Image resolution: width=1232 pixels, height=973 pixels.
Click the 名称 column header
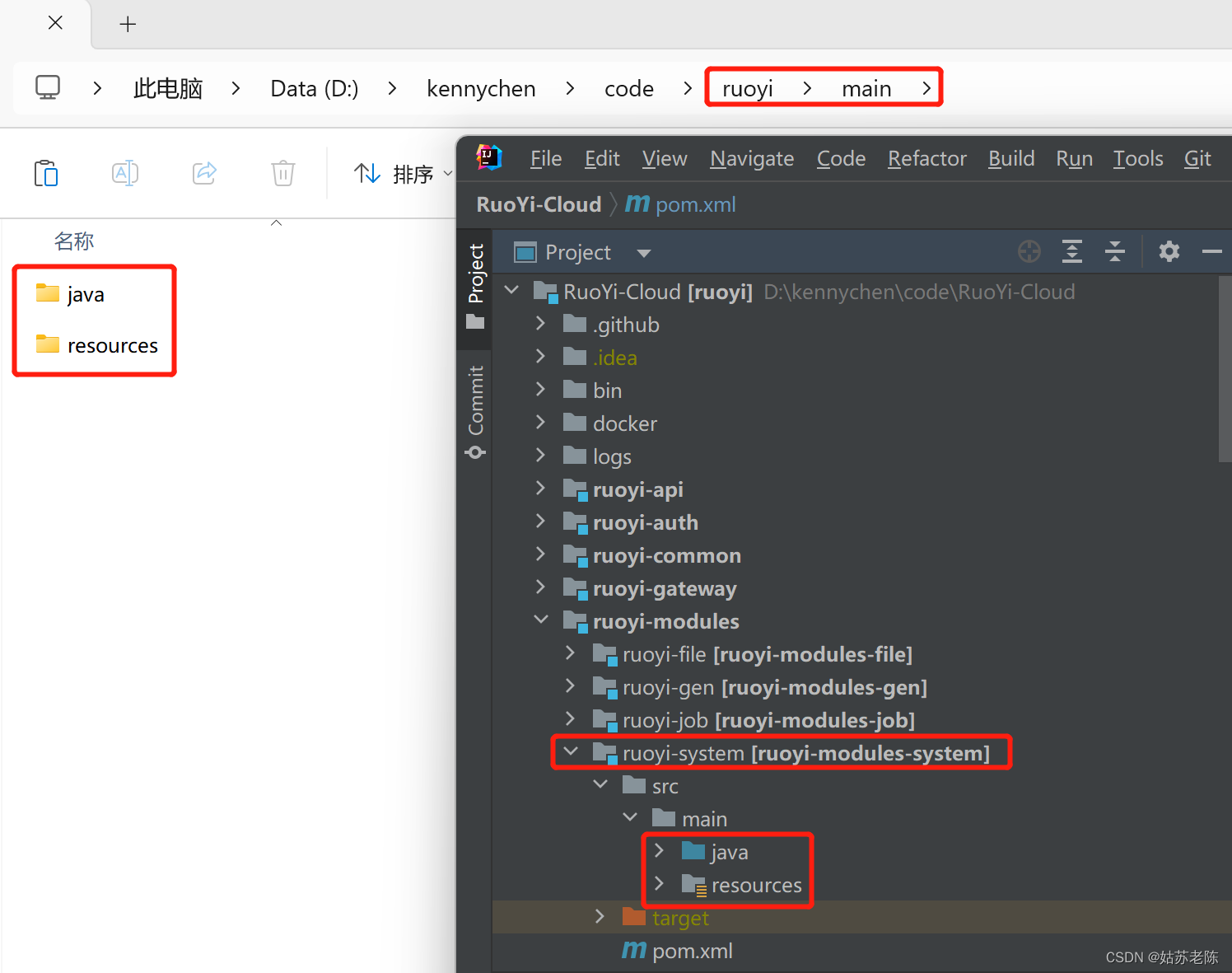(74, 241)
